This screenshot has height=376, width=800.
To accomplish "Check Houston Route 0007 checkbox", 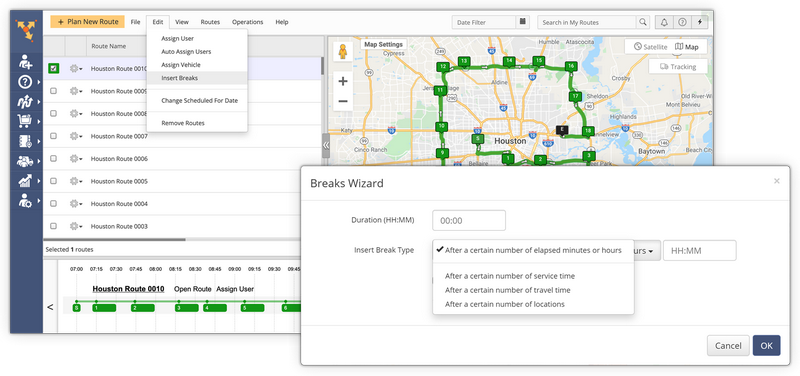I will [x=54, y=136].
